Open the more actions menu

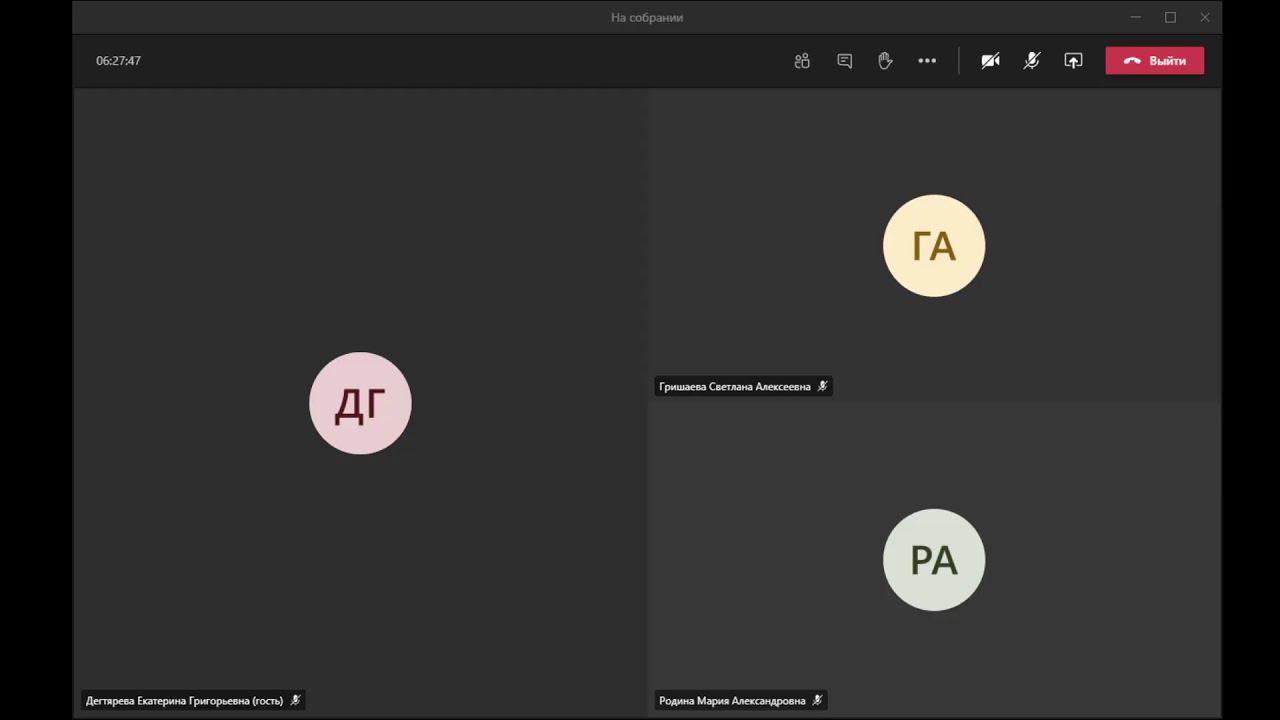point(927,61)
